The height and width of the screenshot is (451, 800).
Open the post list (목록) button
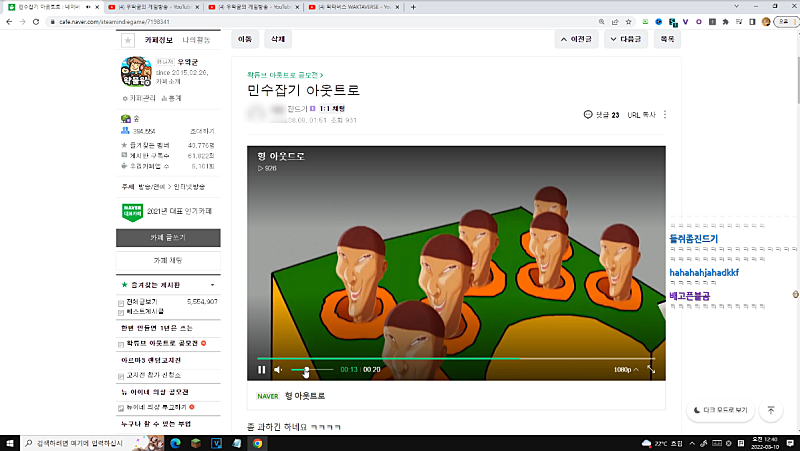667,39
